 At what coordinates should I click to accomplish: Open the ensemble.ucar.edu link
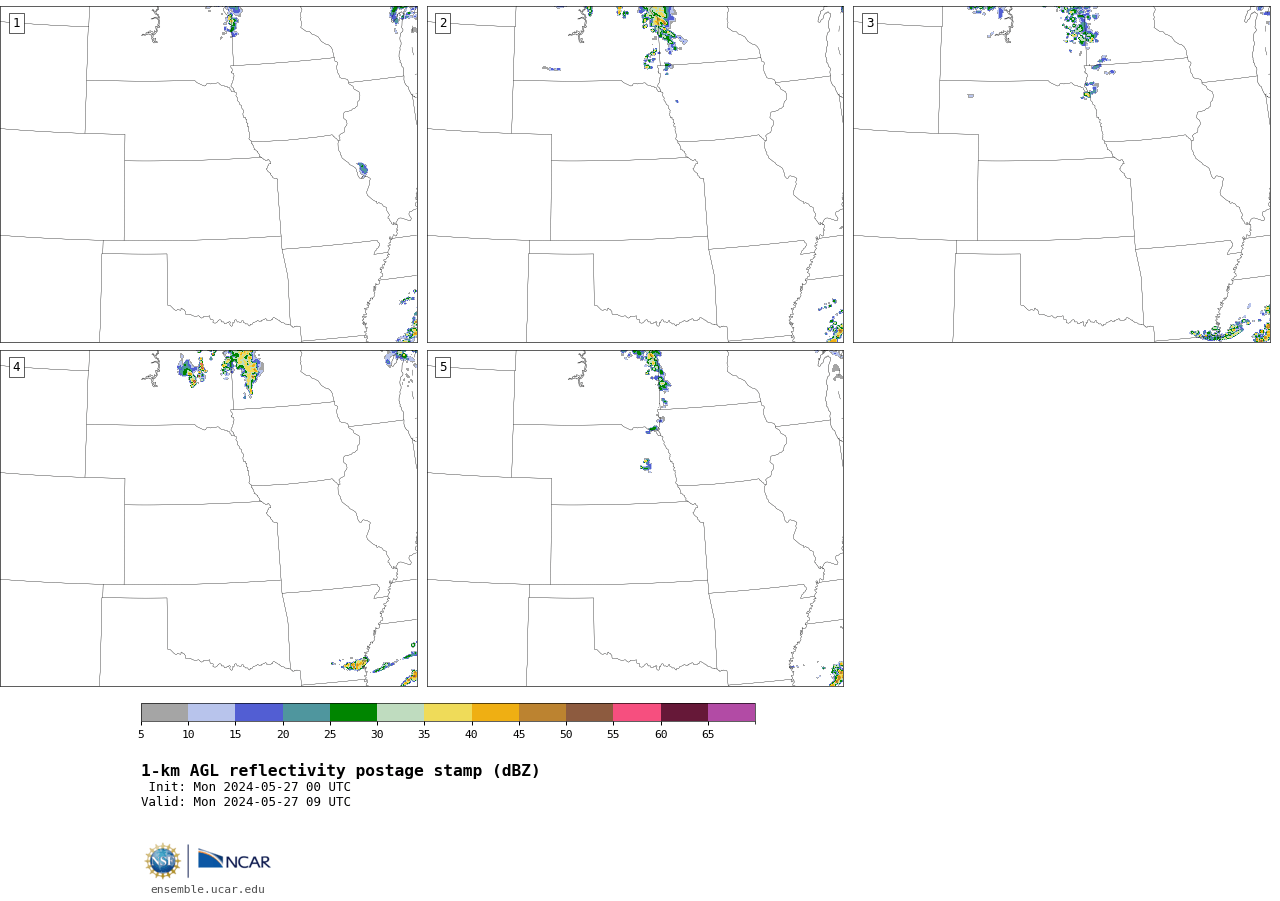point(208,890)
